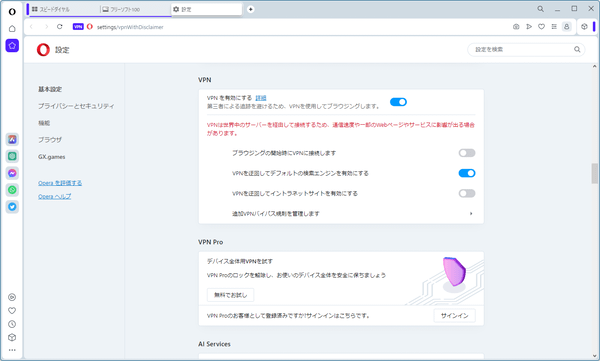Open the tab search magnifier icon
600x361 pixels.
point(540,9)
